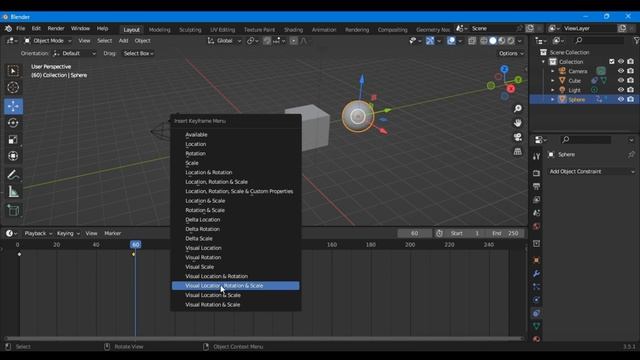Open the Material properties tab icon

pyautogui.click(x=536, y=339)
